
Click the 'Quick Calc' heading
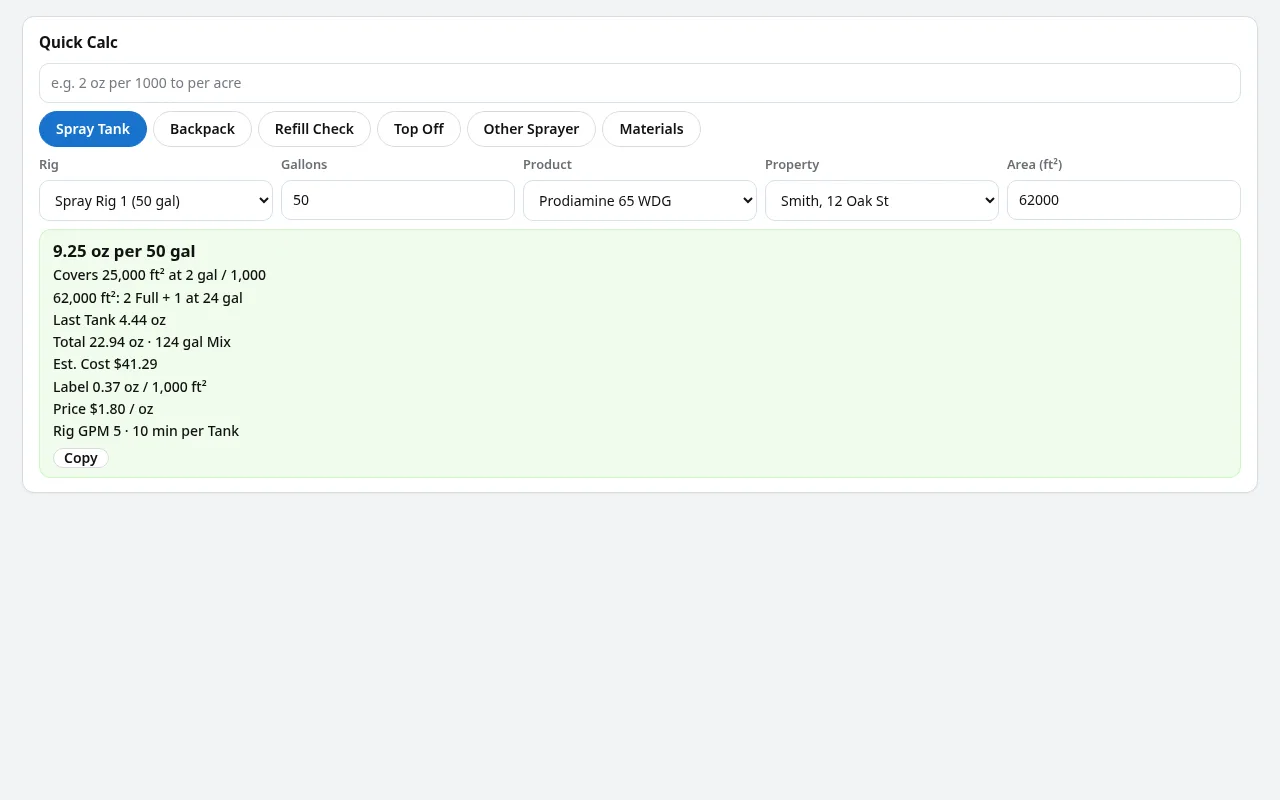click(78, 42)
